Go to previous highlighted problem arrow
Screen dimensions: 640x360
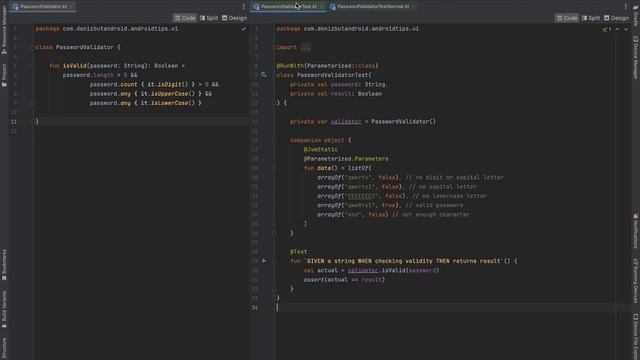[x=618, y=29]
